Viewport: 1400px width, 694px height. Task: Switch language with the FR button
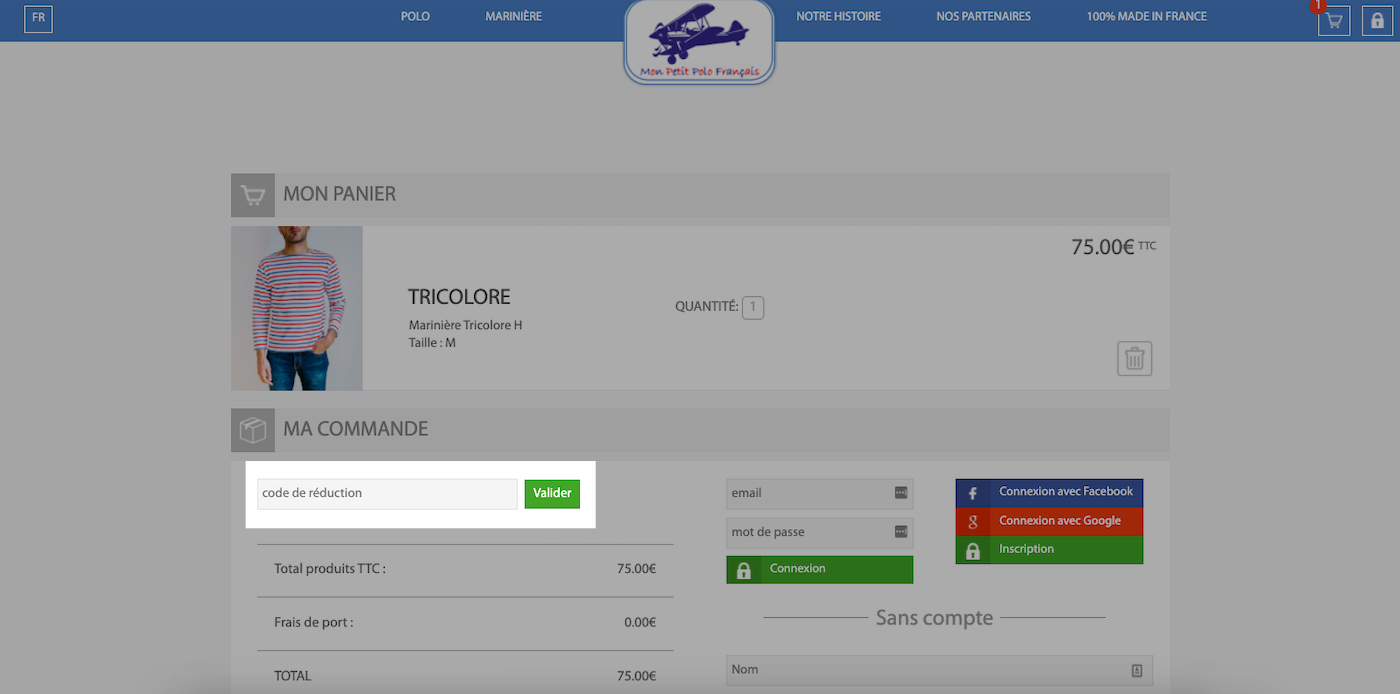pos(38,18)
